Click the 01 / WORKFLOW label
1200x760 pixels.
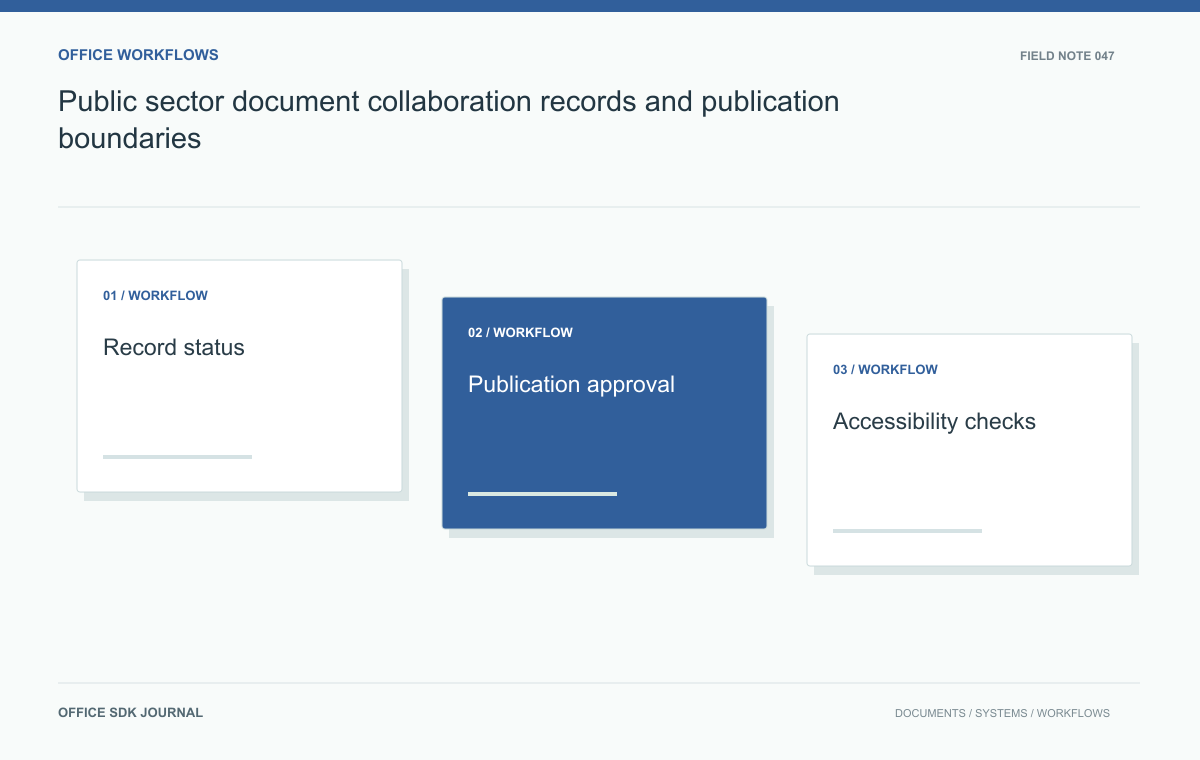(x=155, y=296)
